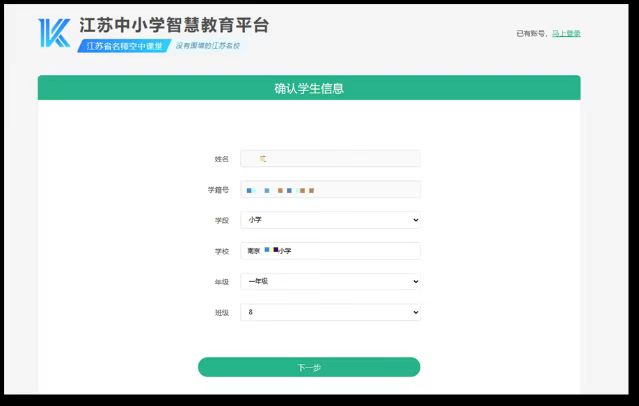Click the 学校 field label

click(x=222, y=252)
